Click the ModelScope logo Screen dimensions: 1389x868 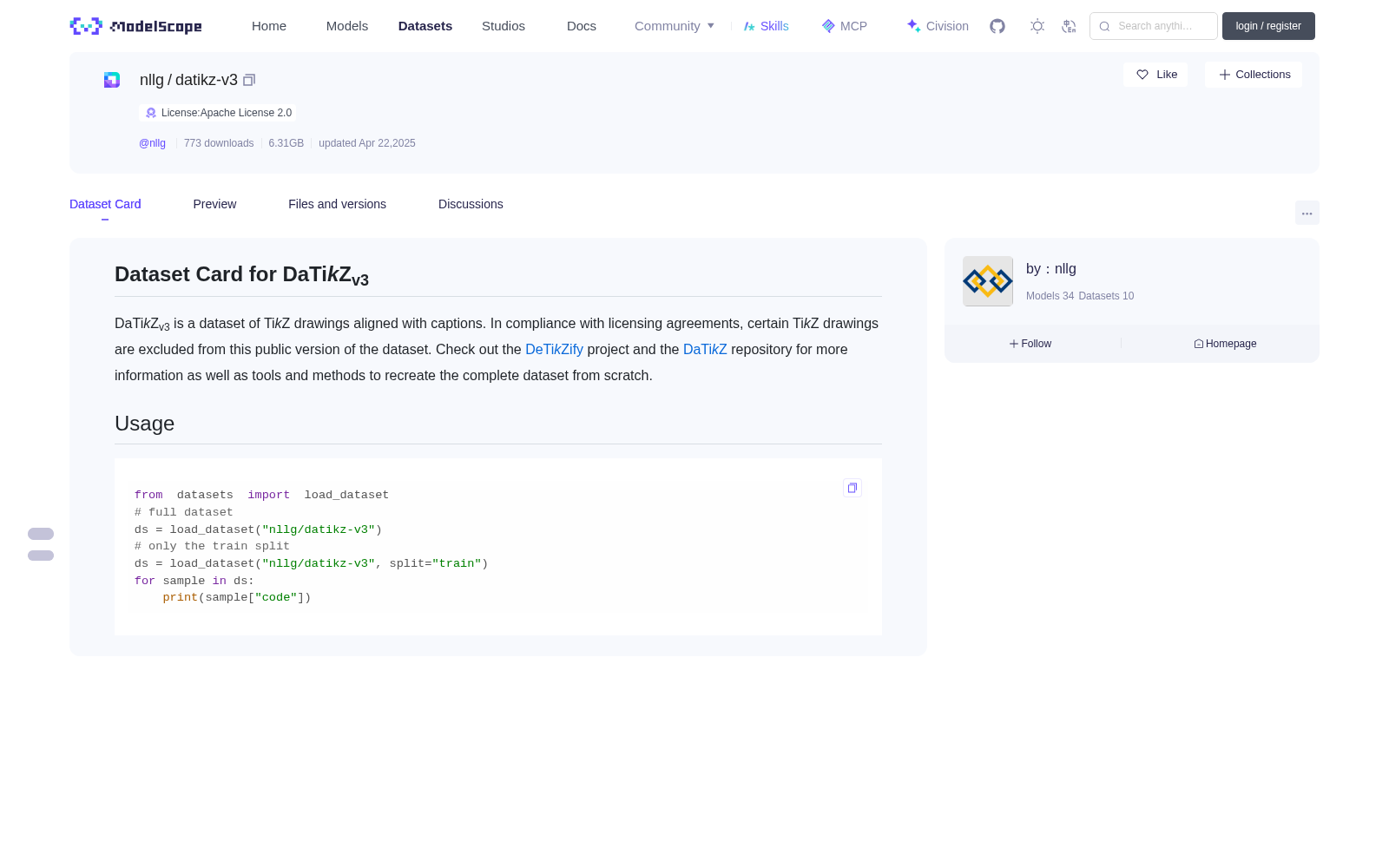[x=136, y=26]
